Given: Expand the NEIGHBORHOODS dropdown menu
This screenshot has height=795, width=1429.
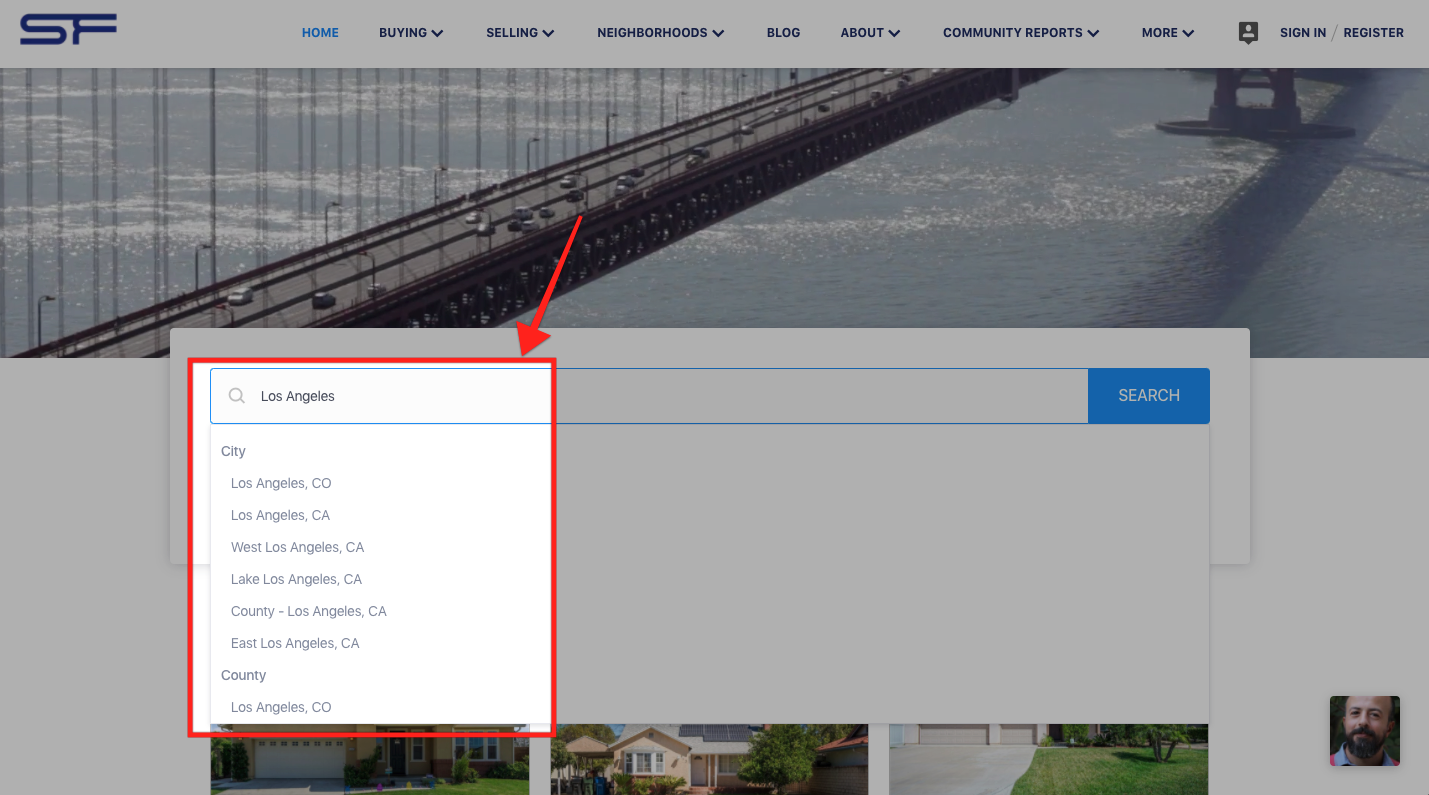Looking at the screenshot, I should click(x=660, y=33).
